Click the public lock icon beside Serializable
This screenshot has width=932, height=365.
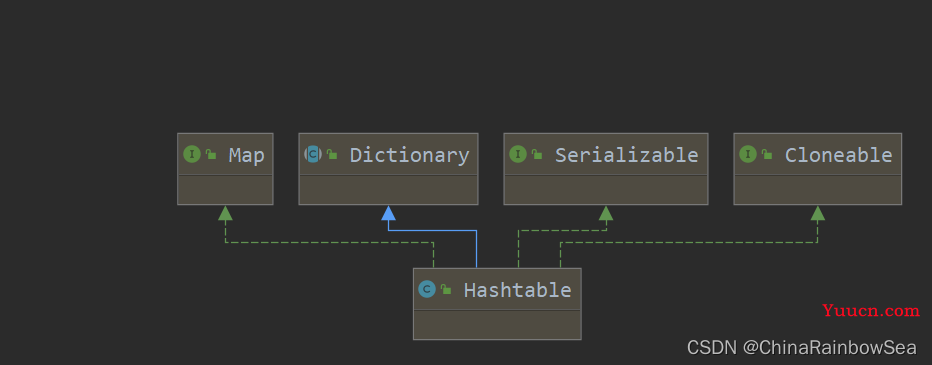click(x=537, y=155)
